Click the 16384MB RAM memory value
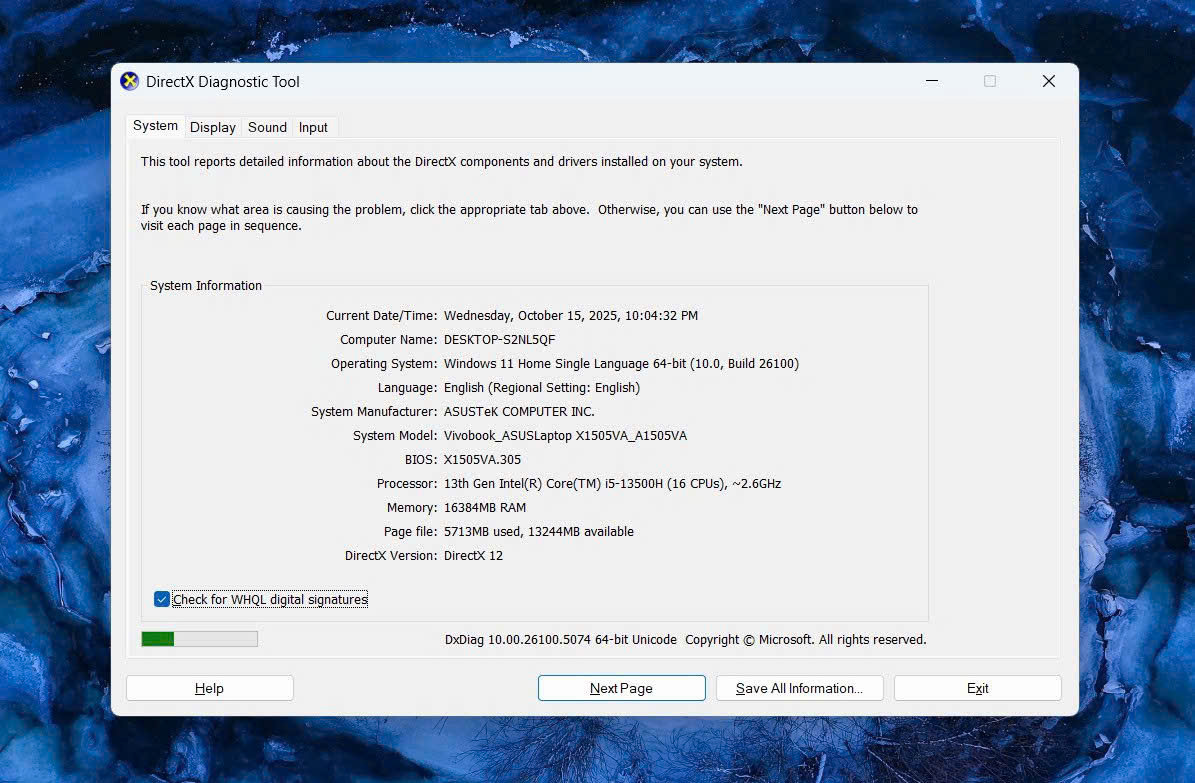The width and height of the screenshot is (1195, 783). (484, 508)
